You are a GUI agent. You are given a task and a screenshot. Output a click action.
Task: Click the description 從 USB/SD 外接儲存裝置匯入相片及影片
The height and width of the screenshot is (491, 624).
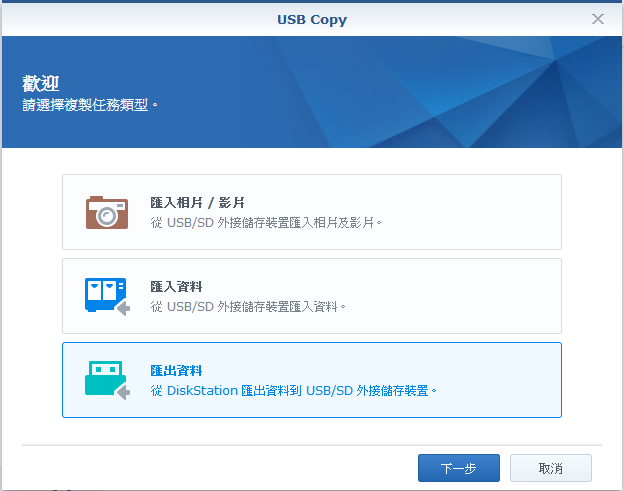coord(266,222)
